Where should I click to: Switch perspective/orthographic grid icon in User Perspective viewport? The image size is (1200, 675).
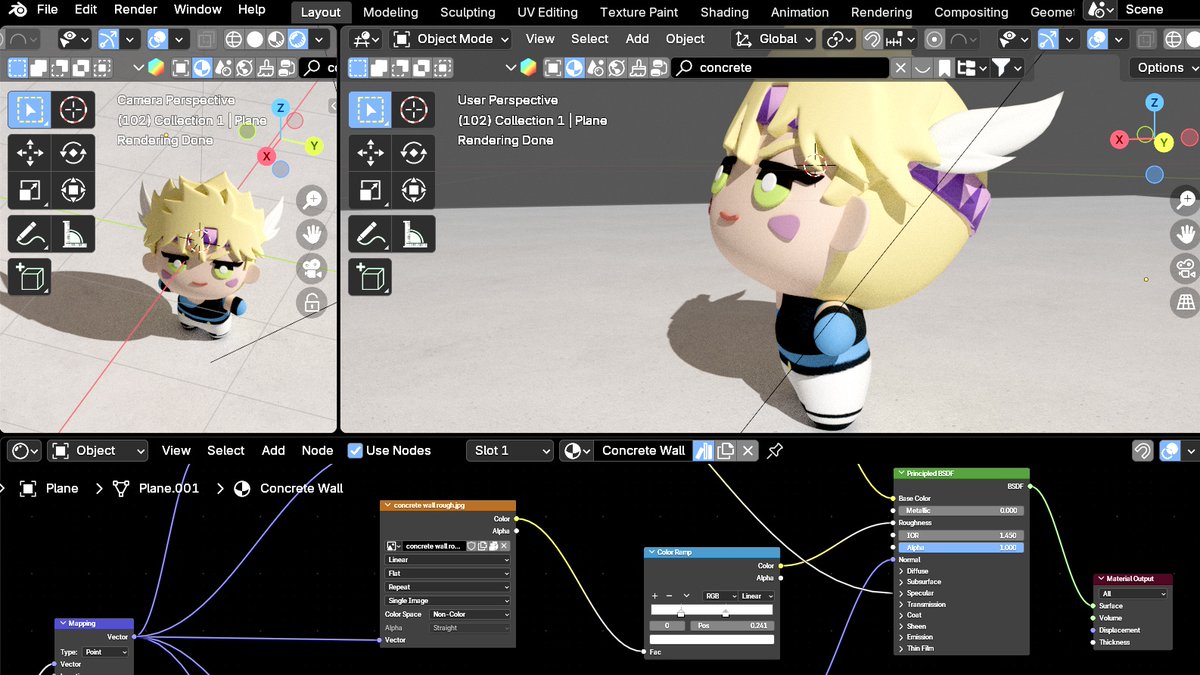point(1186,302)
